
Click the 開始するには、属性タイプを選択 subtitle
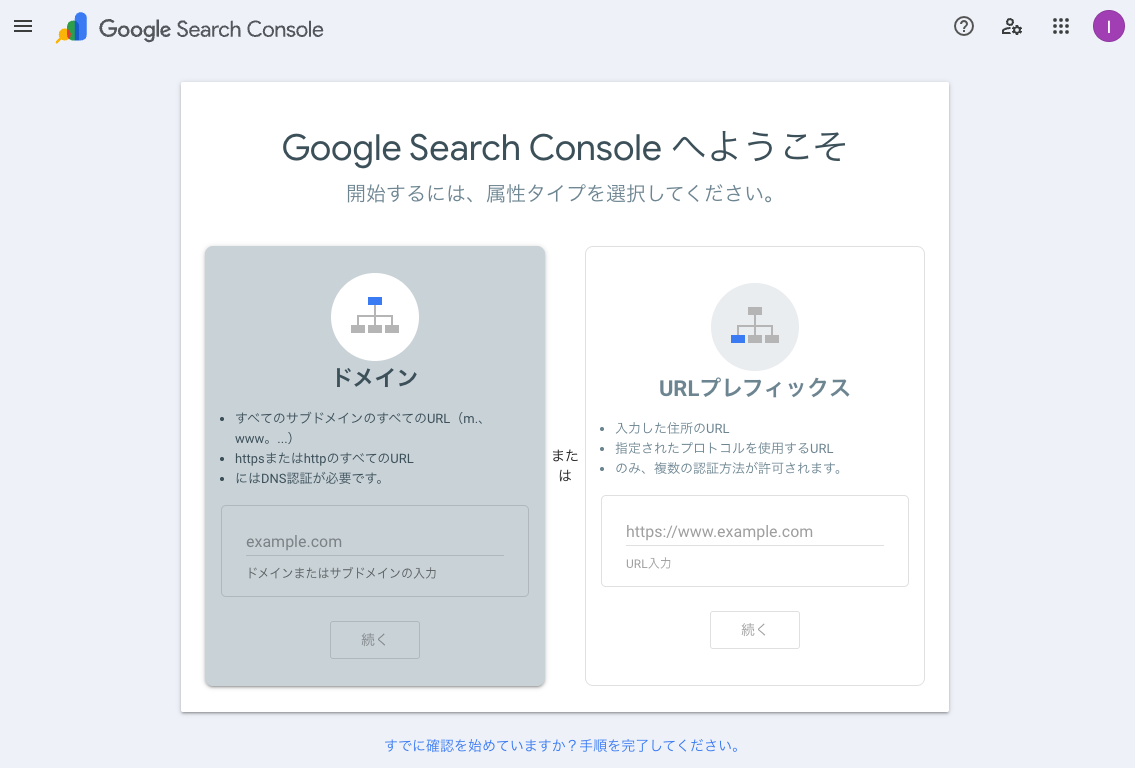[562, 193]
